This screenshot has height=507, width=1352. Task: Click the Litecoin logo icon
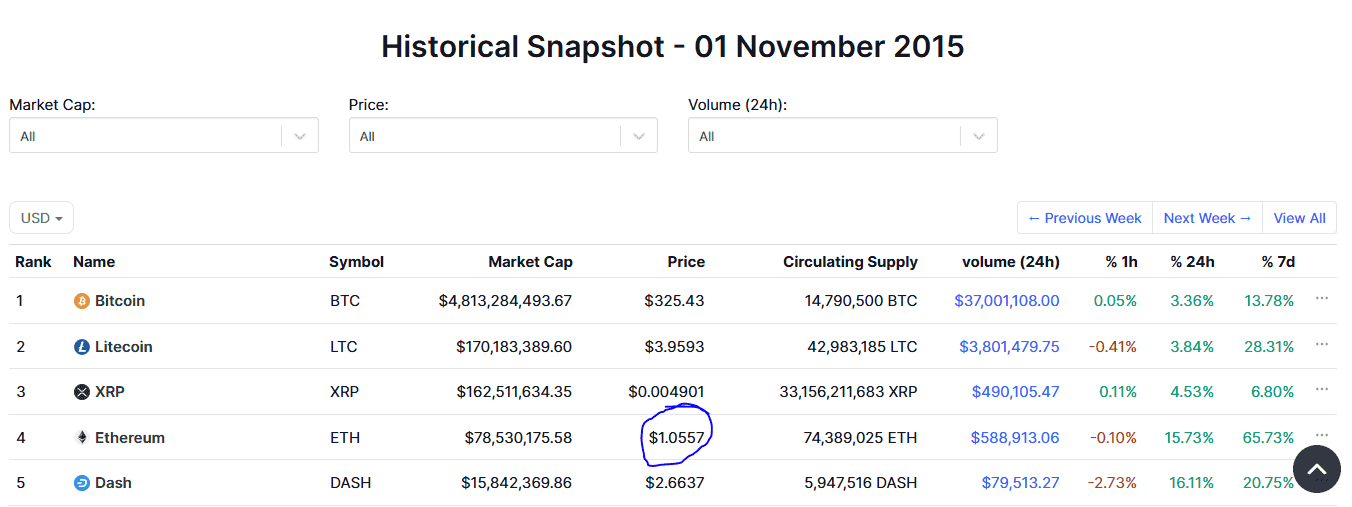(82, 347)
